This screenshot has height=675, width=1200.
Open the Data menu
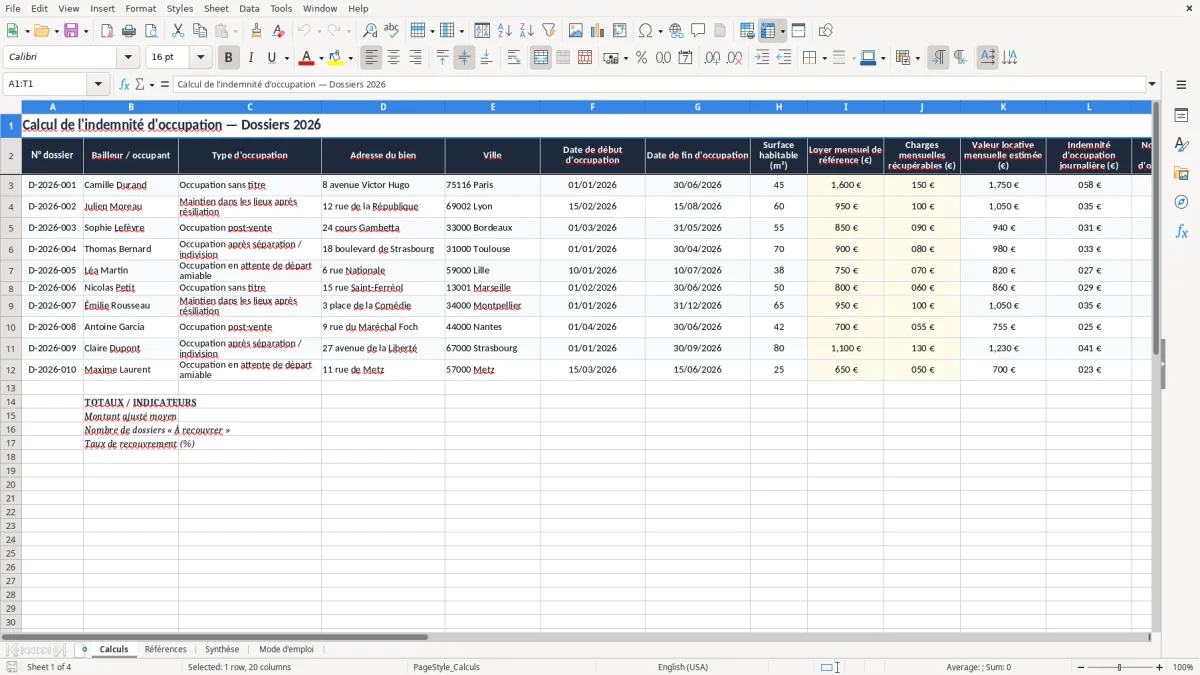[249, 8]
